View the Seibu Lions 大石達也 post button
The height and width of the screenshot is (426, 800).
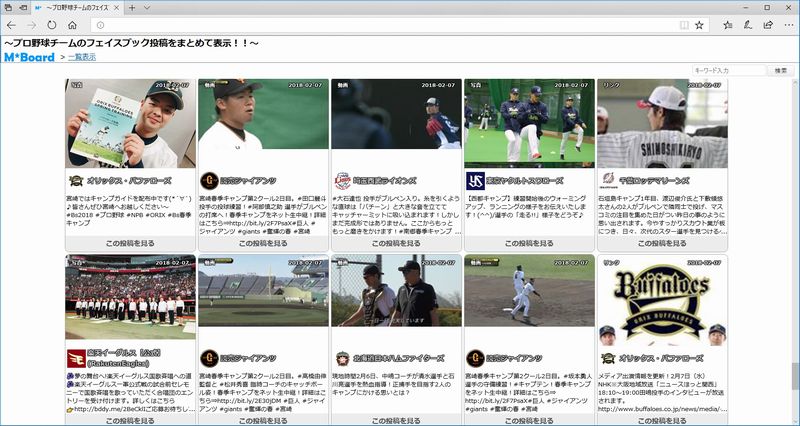coord(396,243)
